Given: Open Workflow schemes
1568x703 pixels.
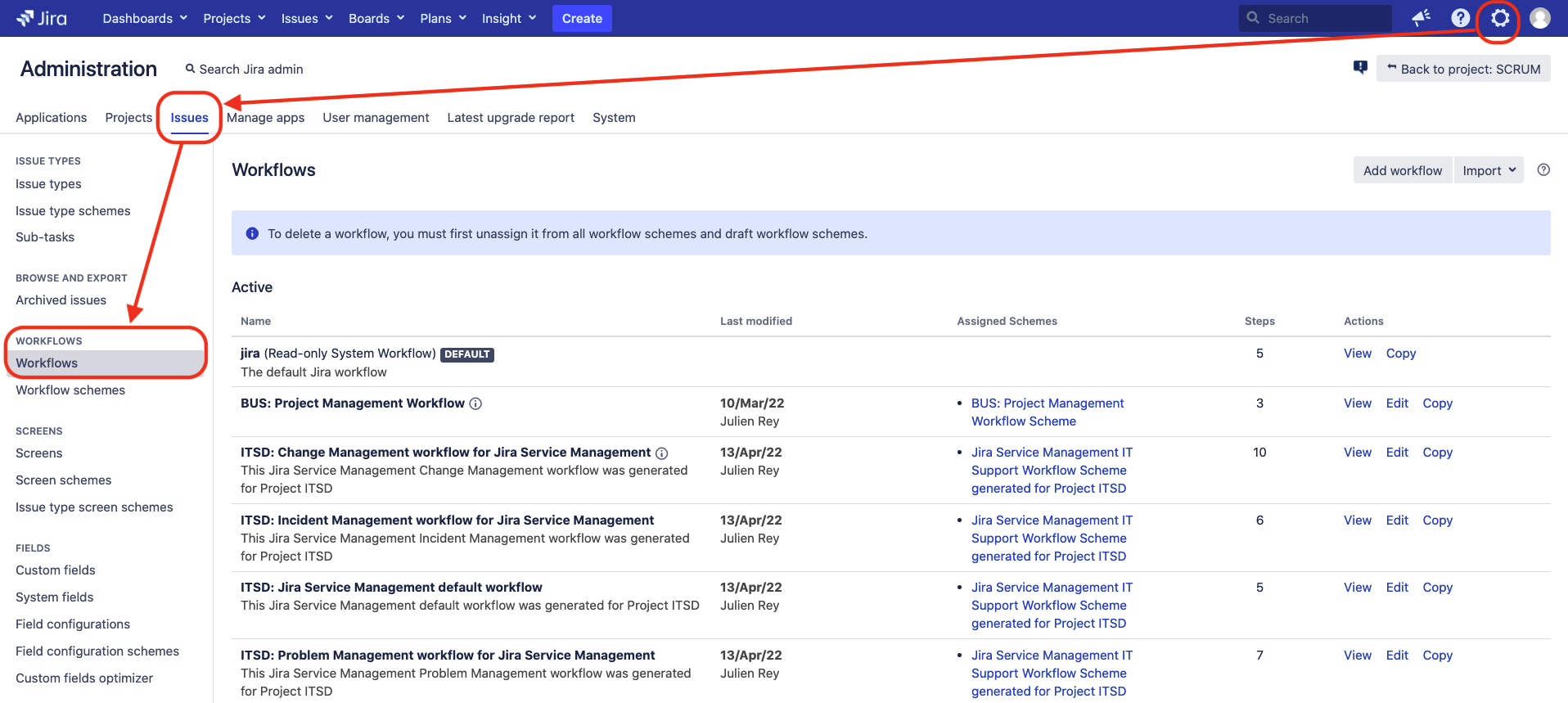Looking at the screenshot, I should 70,390.
